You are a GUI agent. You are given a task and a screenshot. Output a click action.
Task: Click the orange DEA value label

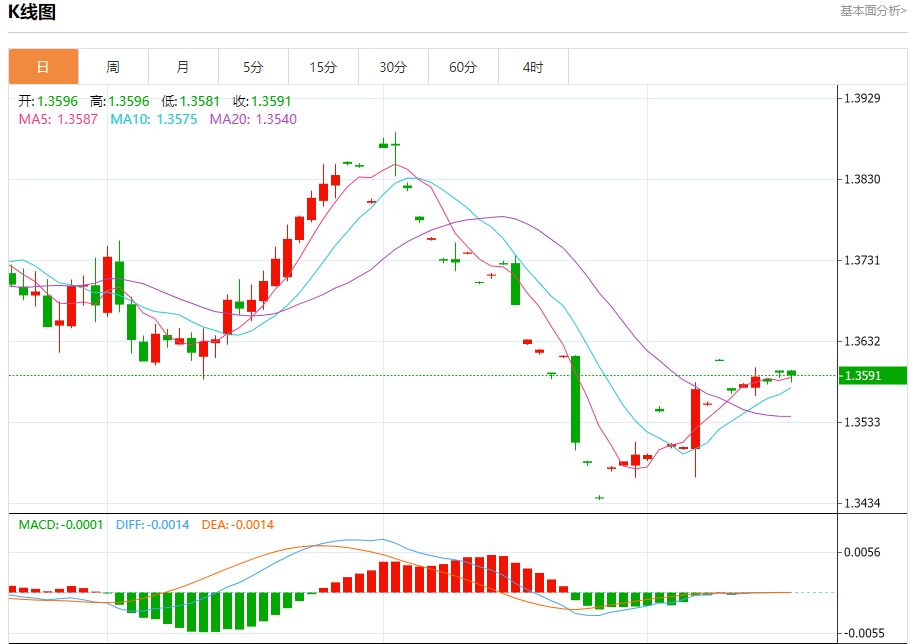[237, 525]
